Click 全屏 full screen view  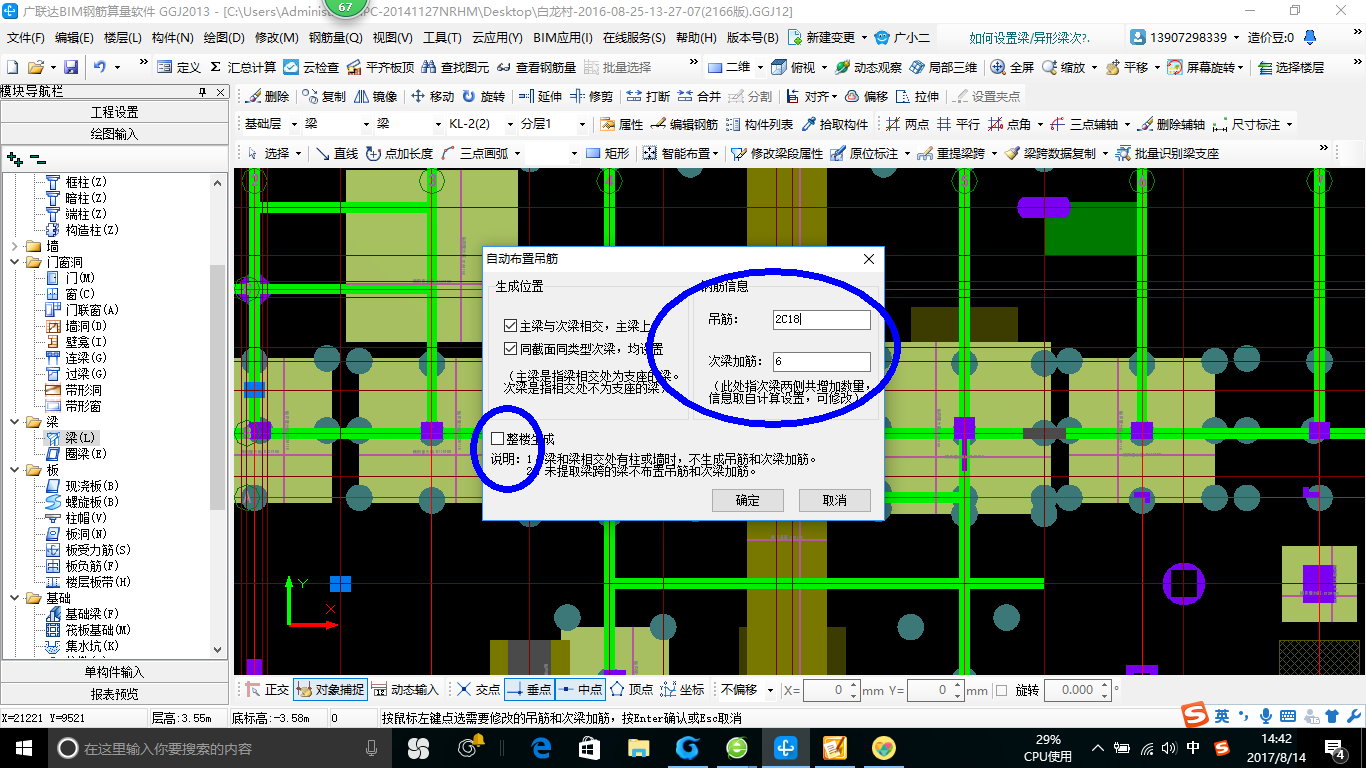[x=1013, y=67]
